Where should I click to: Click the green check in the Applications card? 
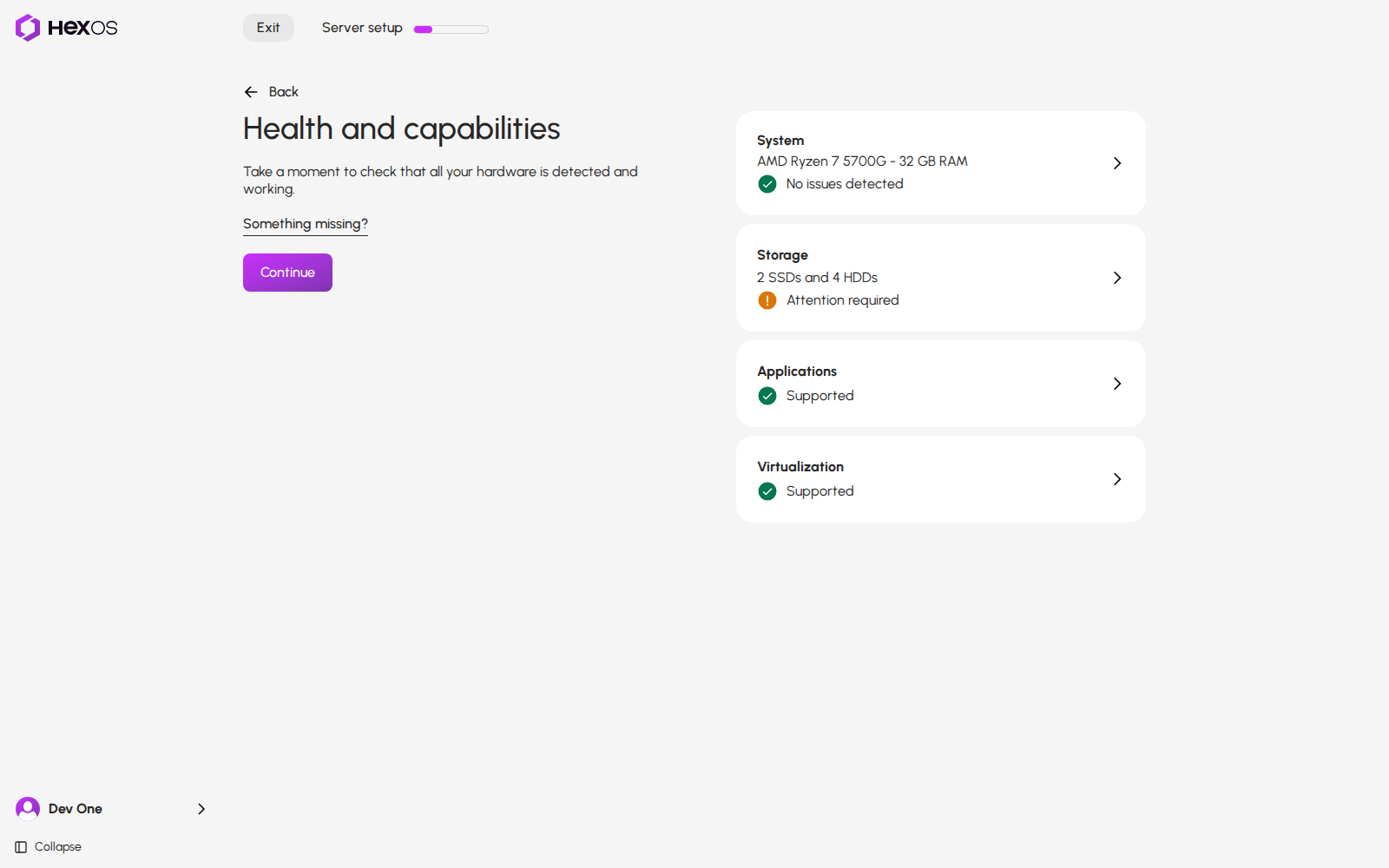click(767, 396)
